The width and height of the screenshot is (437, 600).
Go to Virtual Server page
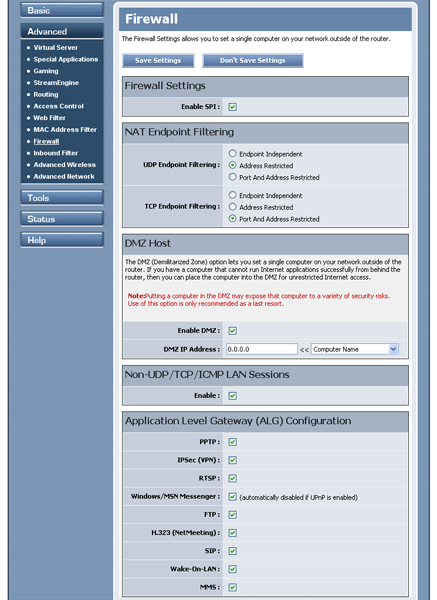55,47
